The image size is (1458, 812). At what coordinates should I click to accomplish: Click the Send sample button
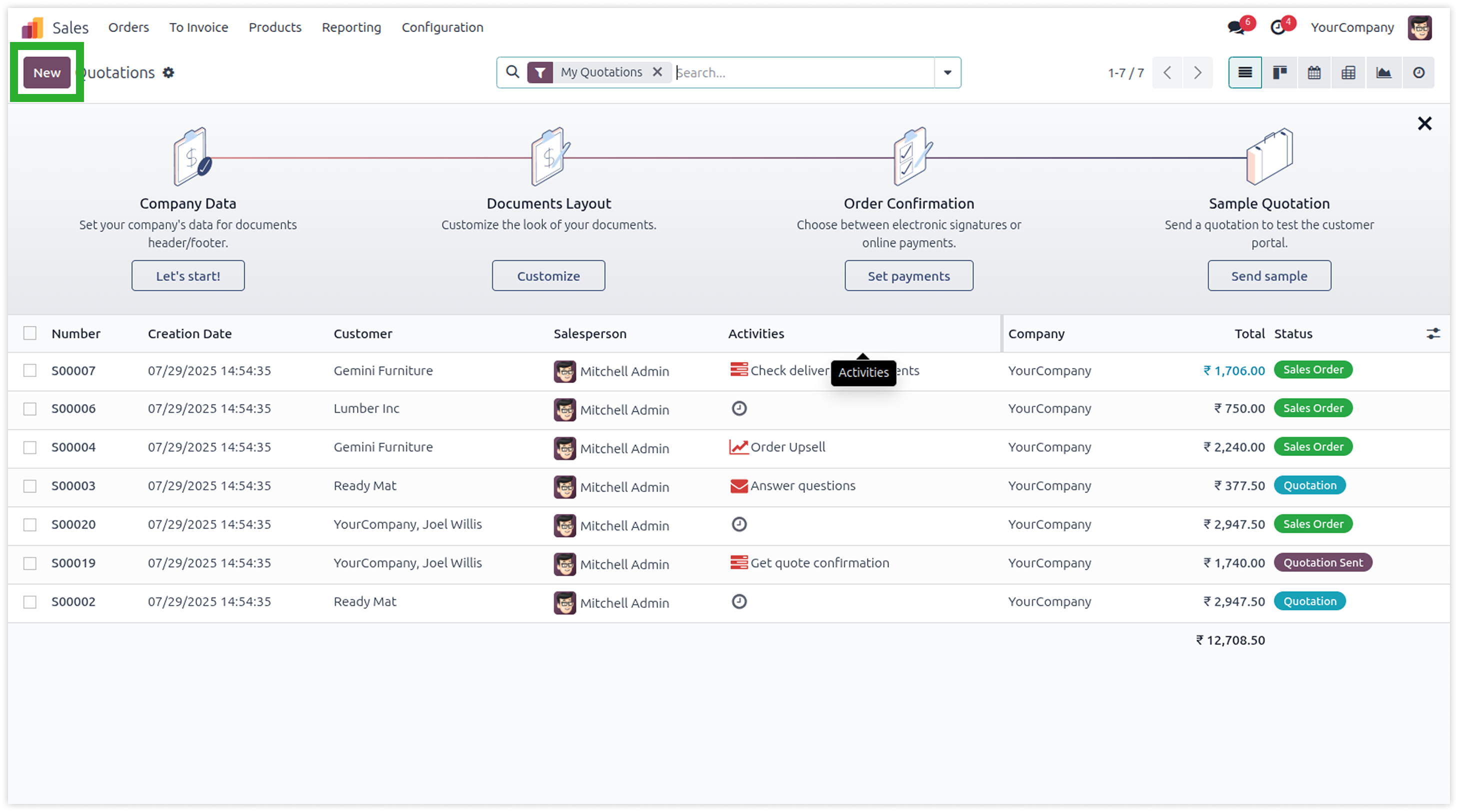point(1269,275)
